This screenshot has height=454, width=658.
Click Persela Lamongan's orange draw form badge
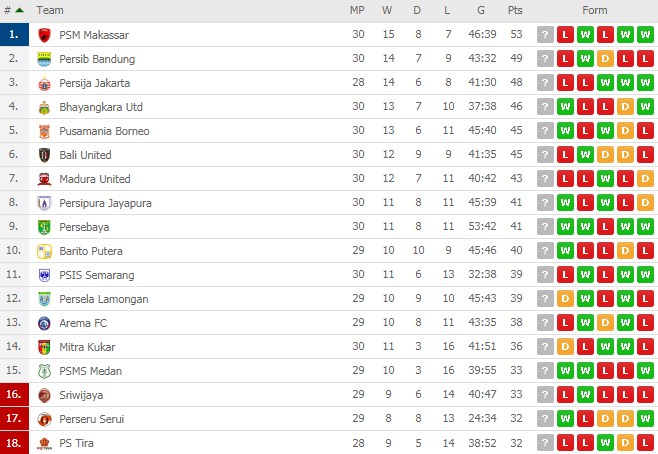click(565, 299)
